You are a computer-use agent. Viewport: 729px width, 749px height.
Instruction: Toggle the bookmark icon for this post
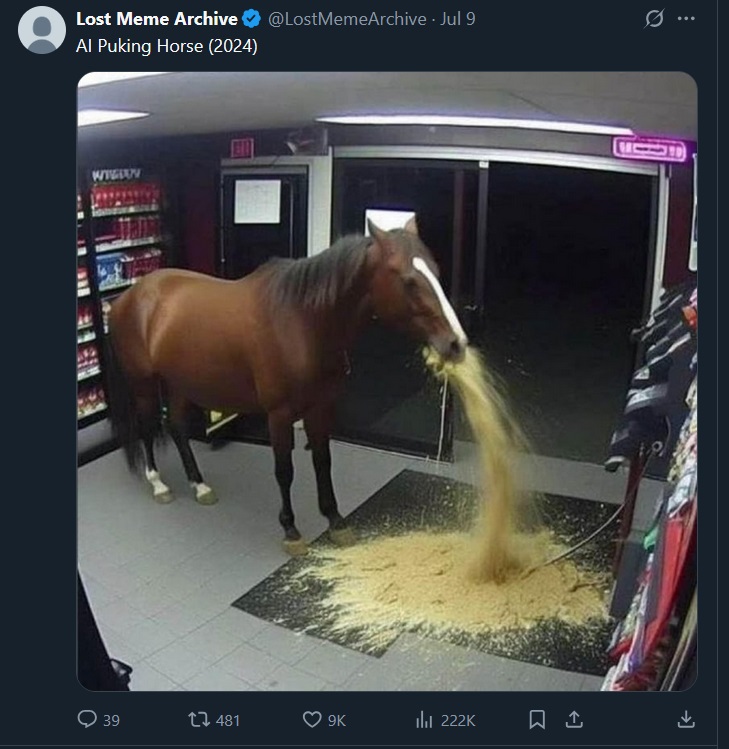pyautogui.click(x=537, y=719)
